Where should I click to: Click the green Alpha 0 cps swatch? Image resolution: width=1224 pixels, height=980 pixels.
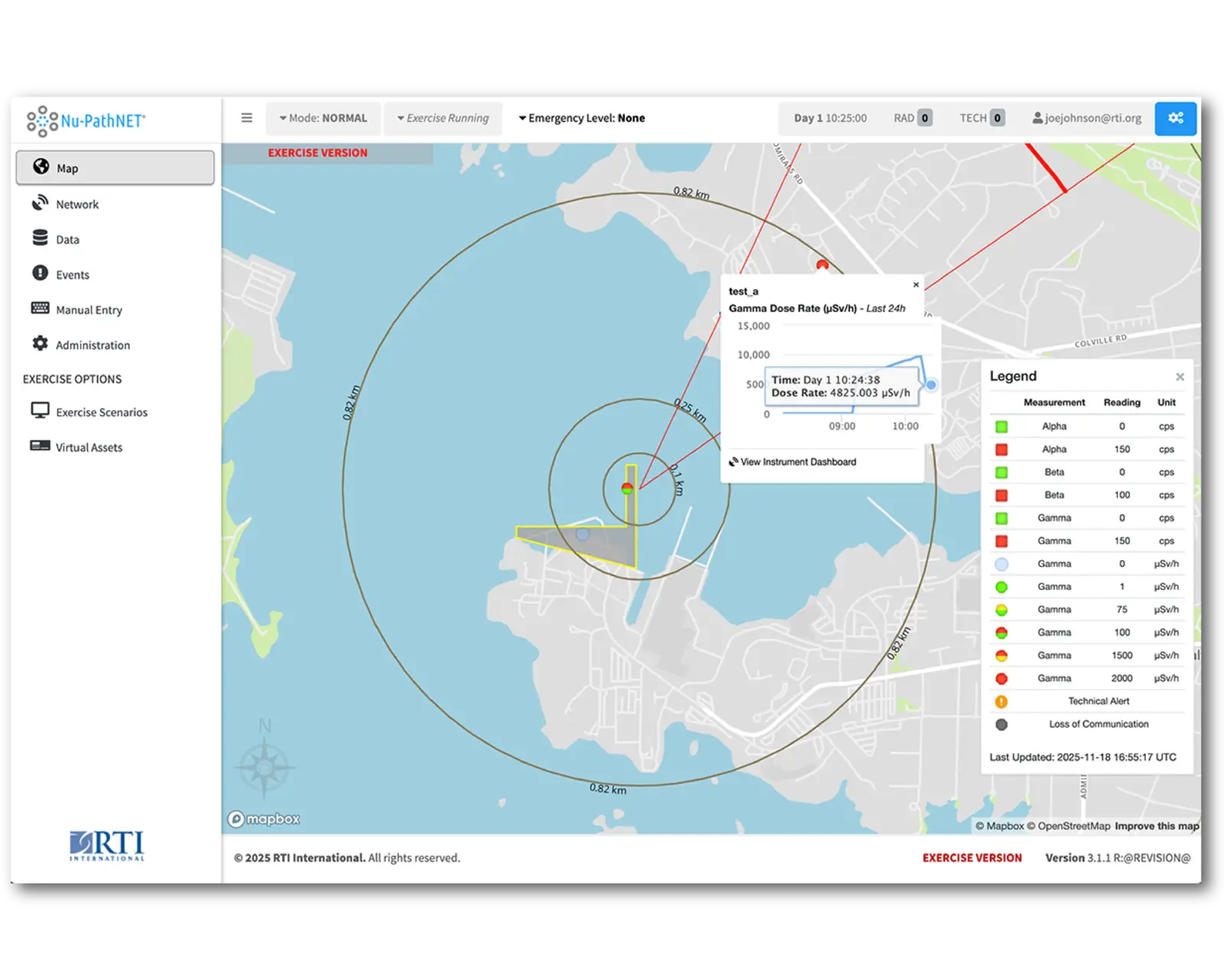click(x=1001, y=427)
